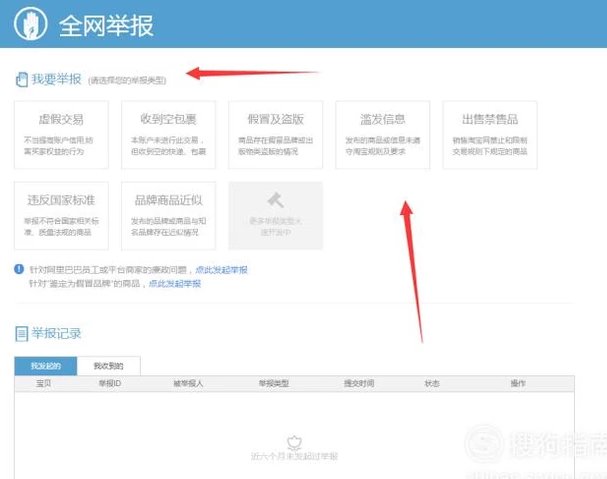Click the 全网举报 page title
The width and height of the screenshot is (607, 479).
click(x=106, y=26)
